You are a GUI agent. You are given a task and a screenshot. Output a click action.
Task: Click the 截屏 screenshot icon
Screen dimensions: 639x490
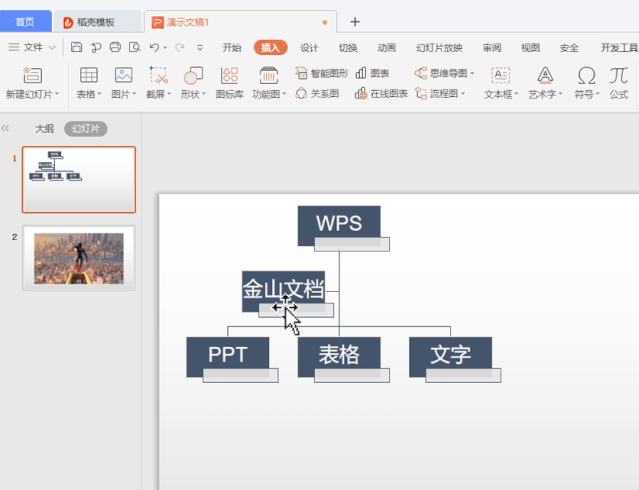pyautogui.click(x=158, y=75)
